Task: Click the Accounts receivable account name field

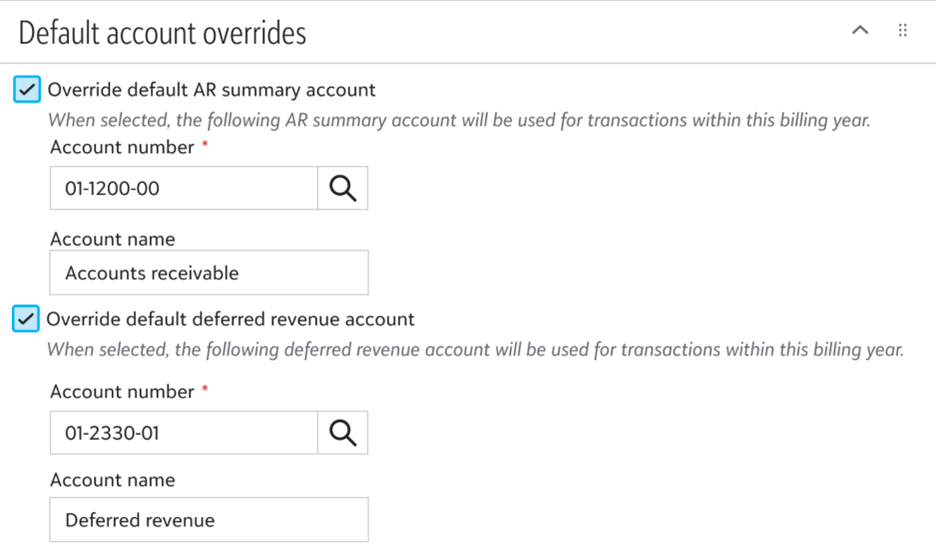Action: point(208,273)
